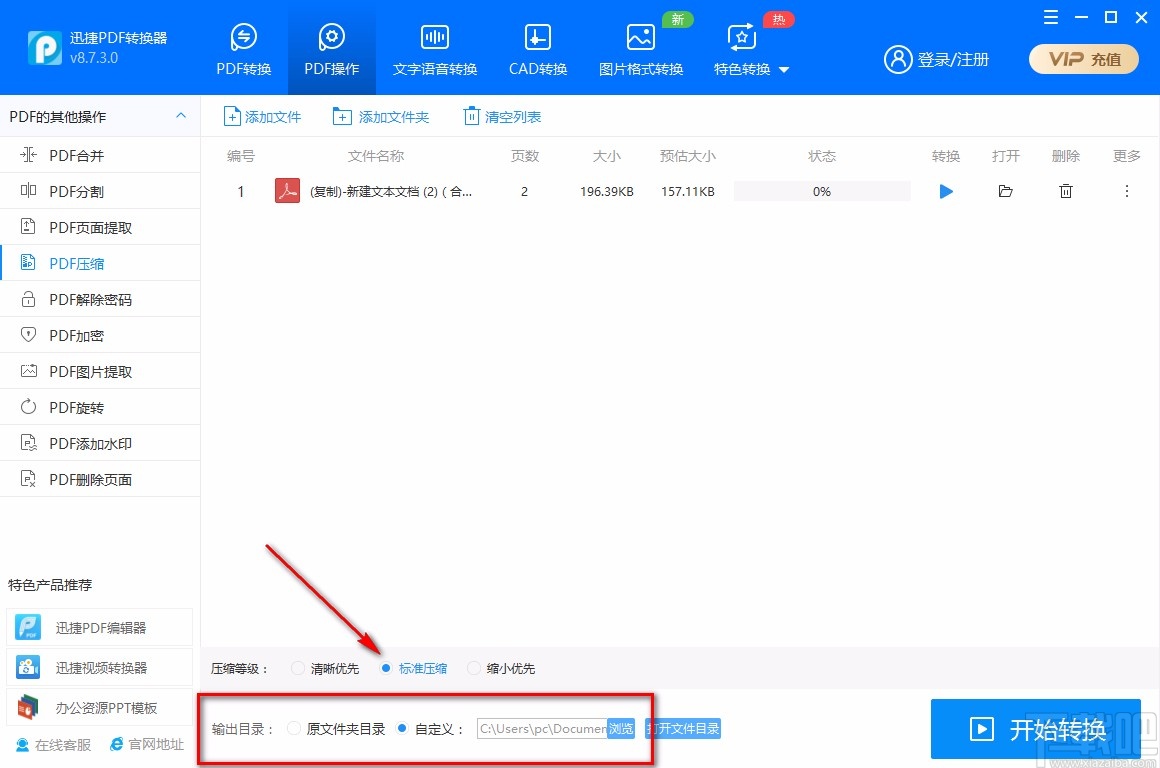Click the 官网地址 website link
Screen dimensions: 1160x768
pyautogui.click(x=146, y=744)
